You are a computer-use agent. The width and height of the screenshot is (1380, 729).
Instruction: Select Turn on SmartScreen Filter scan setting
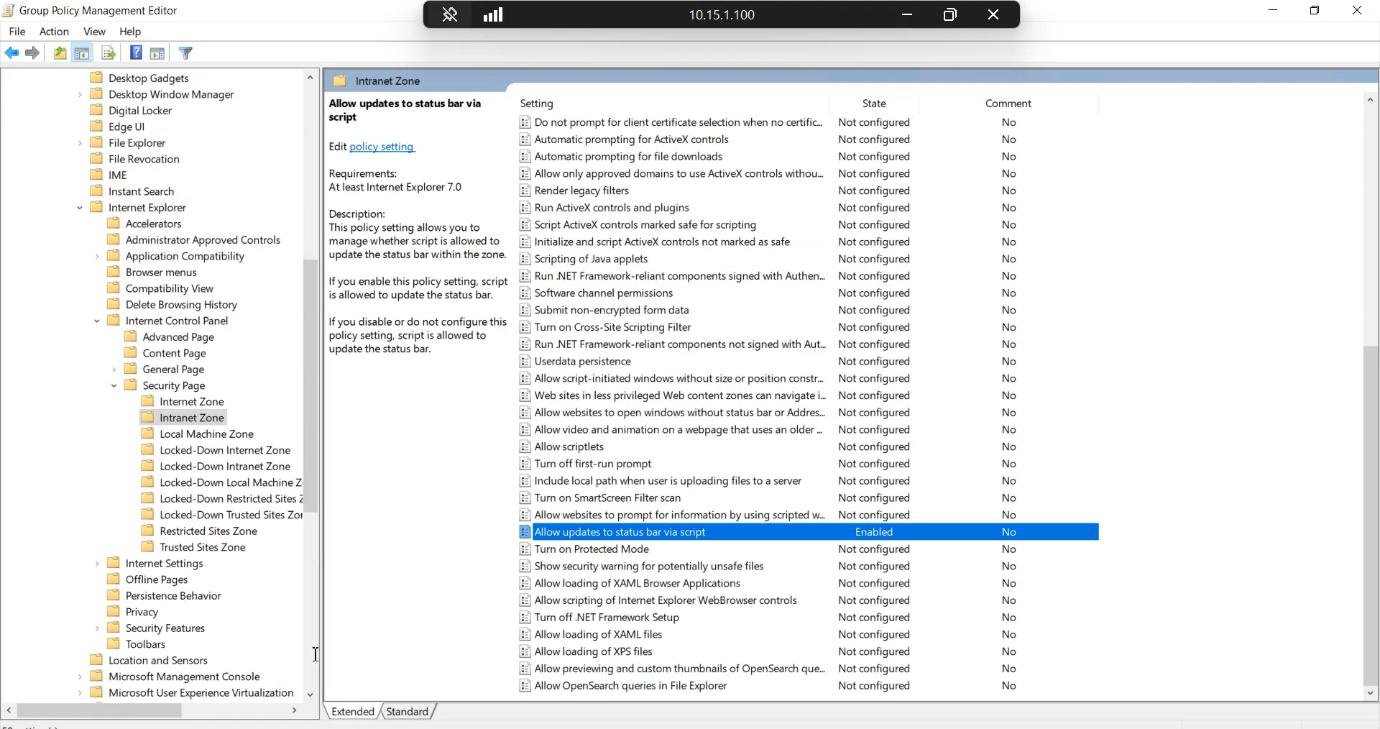click(x=607, y=498)
